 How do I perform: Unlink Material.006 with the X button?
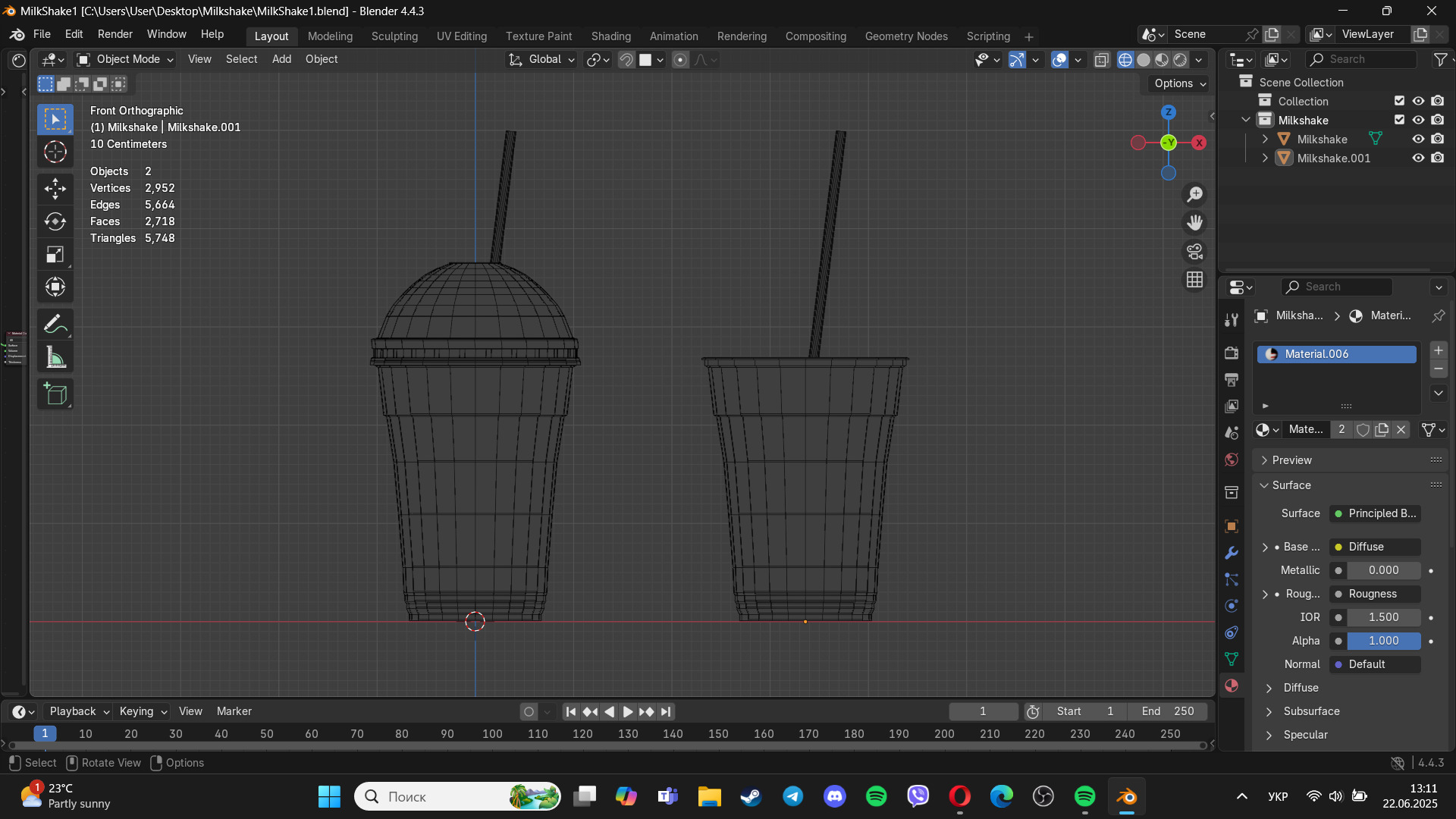click(x=1401, y=430)
